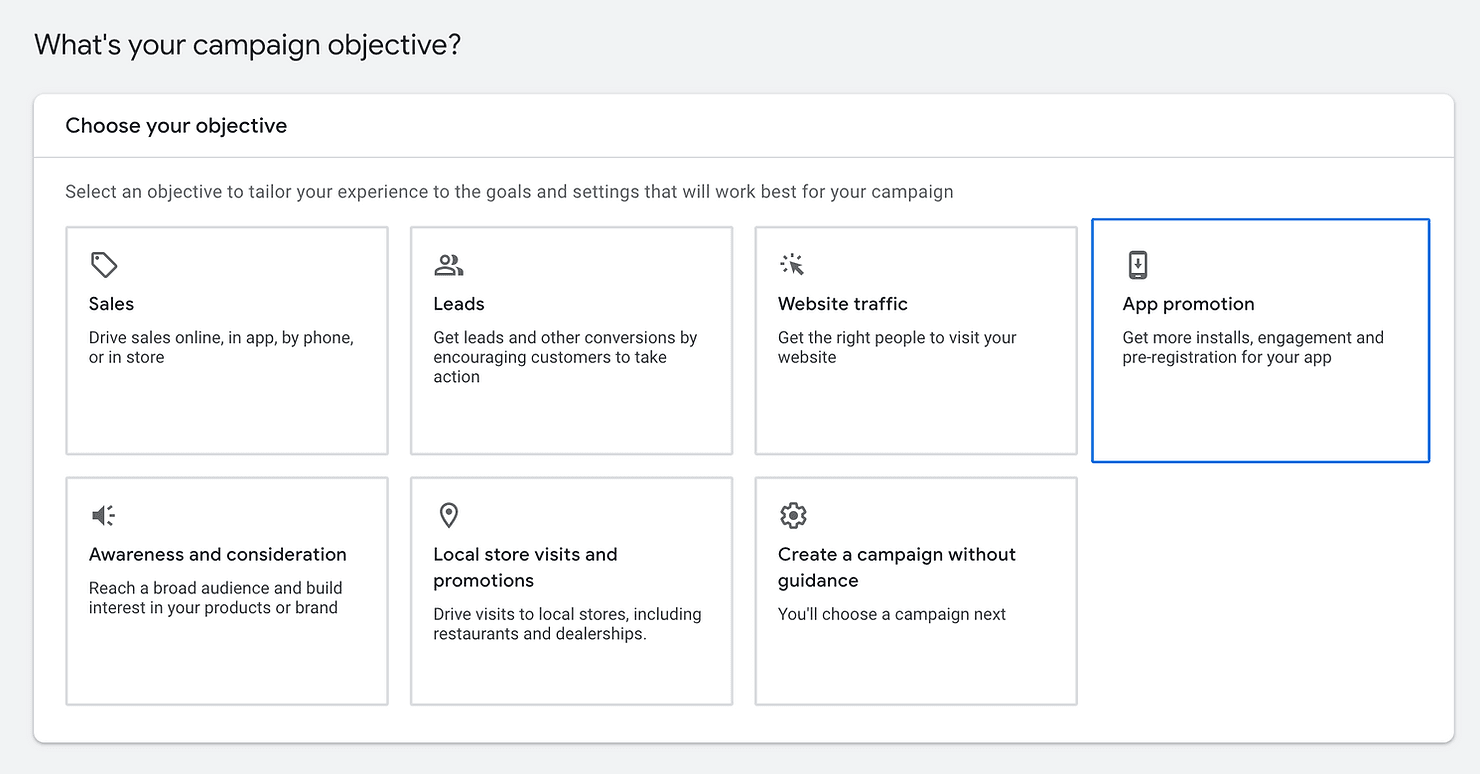Image resolution: width=1480 pixels, height=774 pixels.
Task: Select the Website traffic objective title
Action: click(x=842, y=304)
